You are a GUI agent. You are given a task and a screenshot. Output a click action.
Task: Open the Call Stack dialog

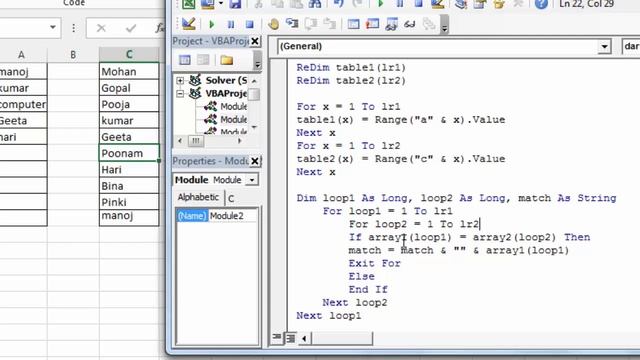tap(429, 24)
